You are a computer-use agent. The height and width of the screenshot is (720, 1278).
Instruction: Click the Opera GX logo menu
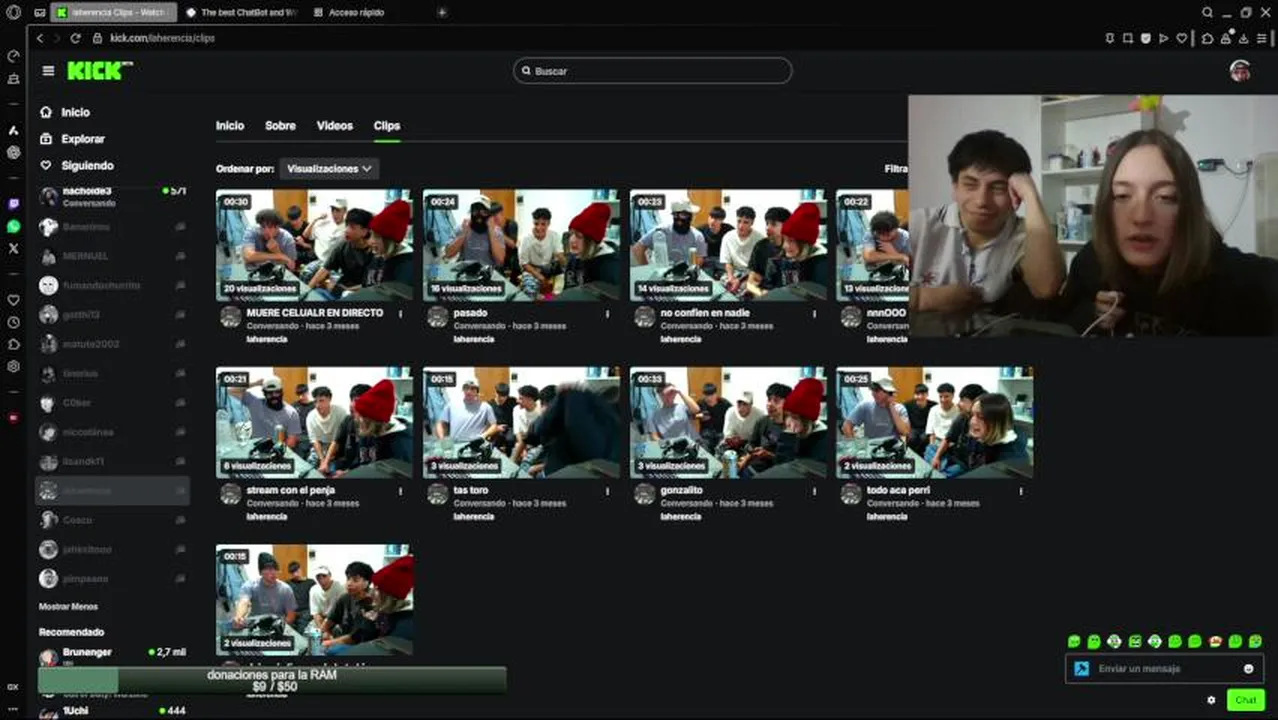[13, 12]
